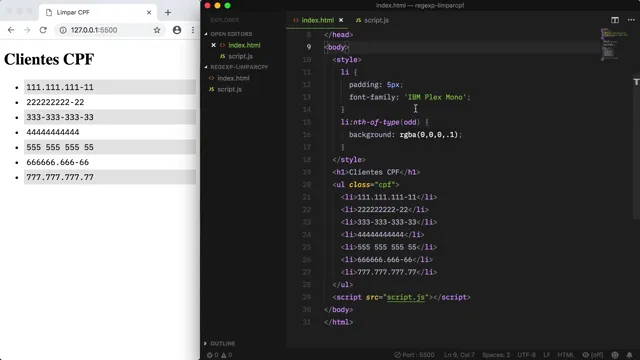This screenshot has height=360, width=640.
Task: Toggle the Live Server Port 5500
Action: pyautogui.click(x=414, y=355)
